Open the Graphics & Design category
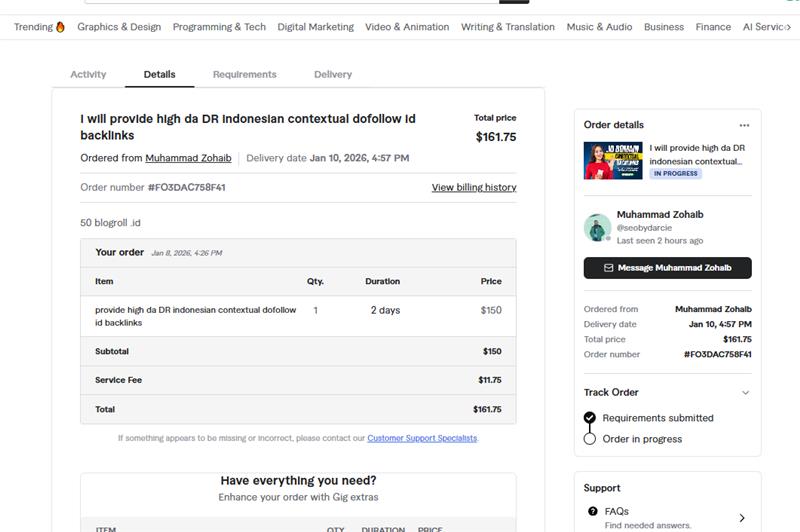800x532 pixels. pos(119,27)
